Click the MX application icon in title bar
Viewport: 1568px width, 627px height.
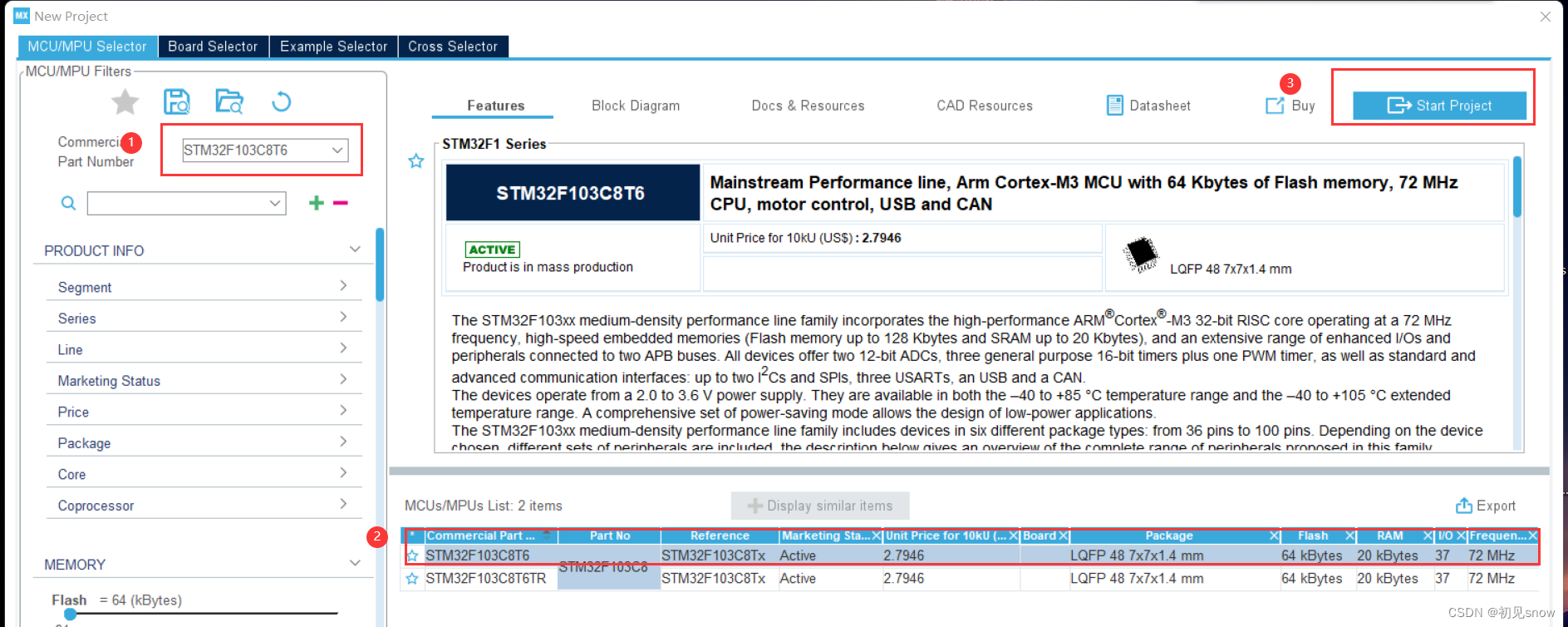[22, 16]
